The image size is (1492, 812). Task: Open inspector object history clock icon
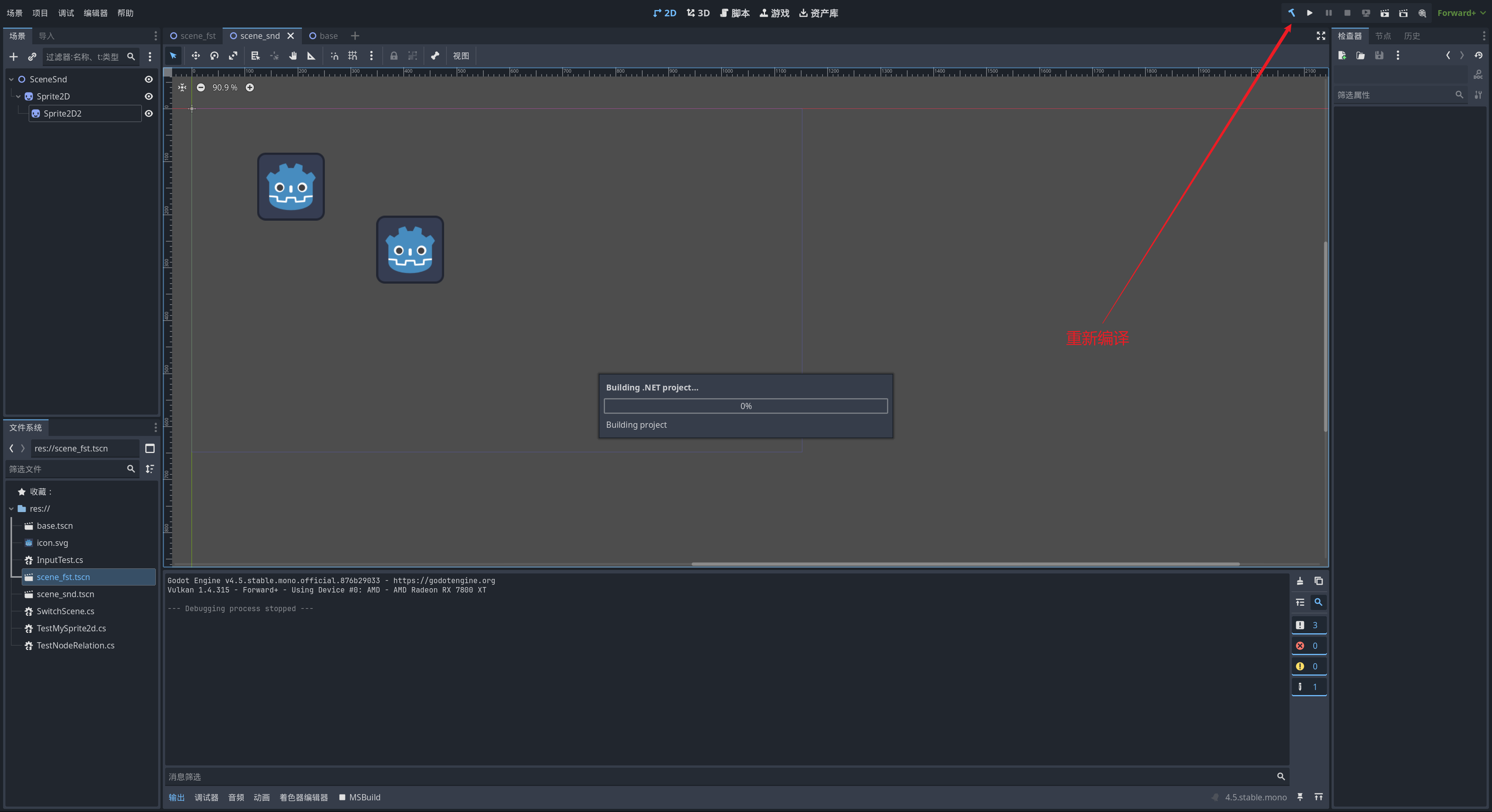1479,56
